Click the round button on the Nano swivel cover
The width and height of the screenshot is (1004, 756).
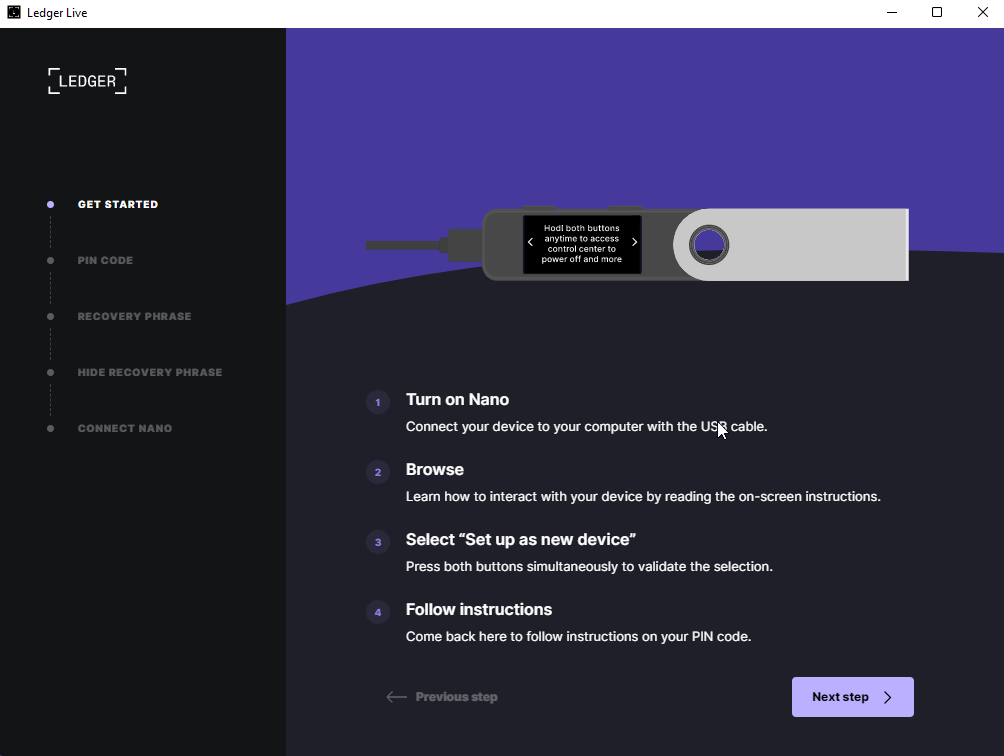pyautogui.click(x=709, y=244)
